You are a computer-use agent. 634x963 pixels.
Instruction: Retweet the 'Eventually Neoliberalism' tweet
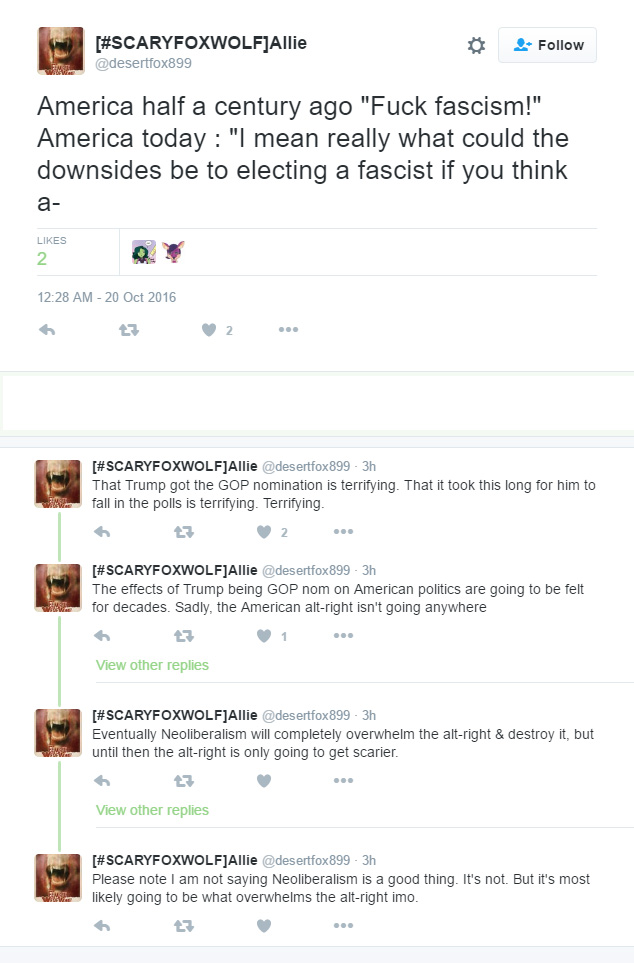[x=184, y=781]
